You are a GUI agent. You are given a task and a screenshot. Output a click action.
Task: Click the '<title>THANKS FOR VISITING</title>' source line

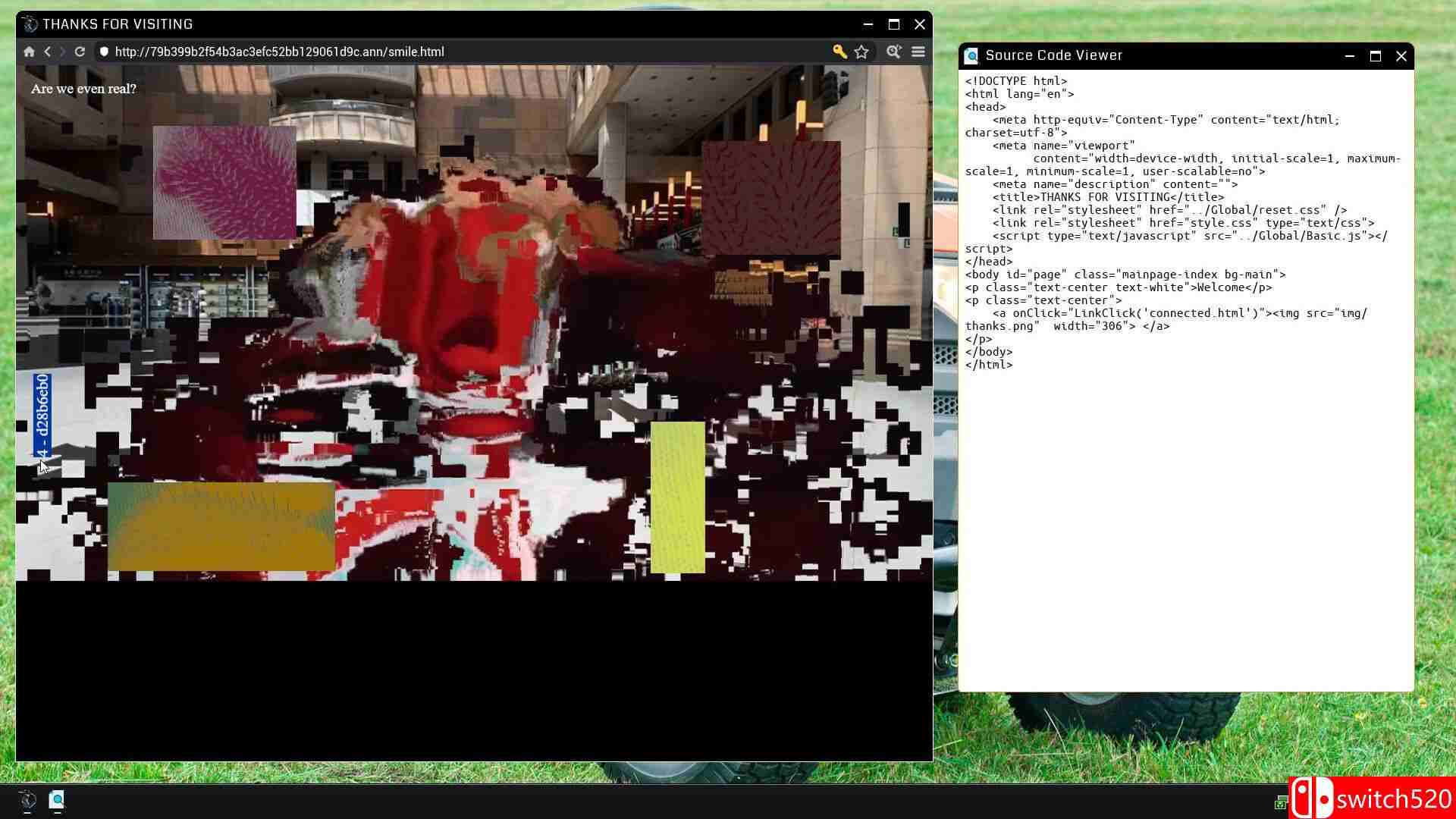[x=1108, y=197]
